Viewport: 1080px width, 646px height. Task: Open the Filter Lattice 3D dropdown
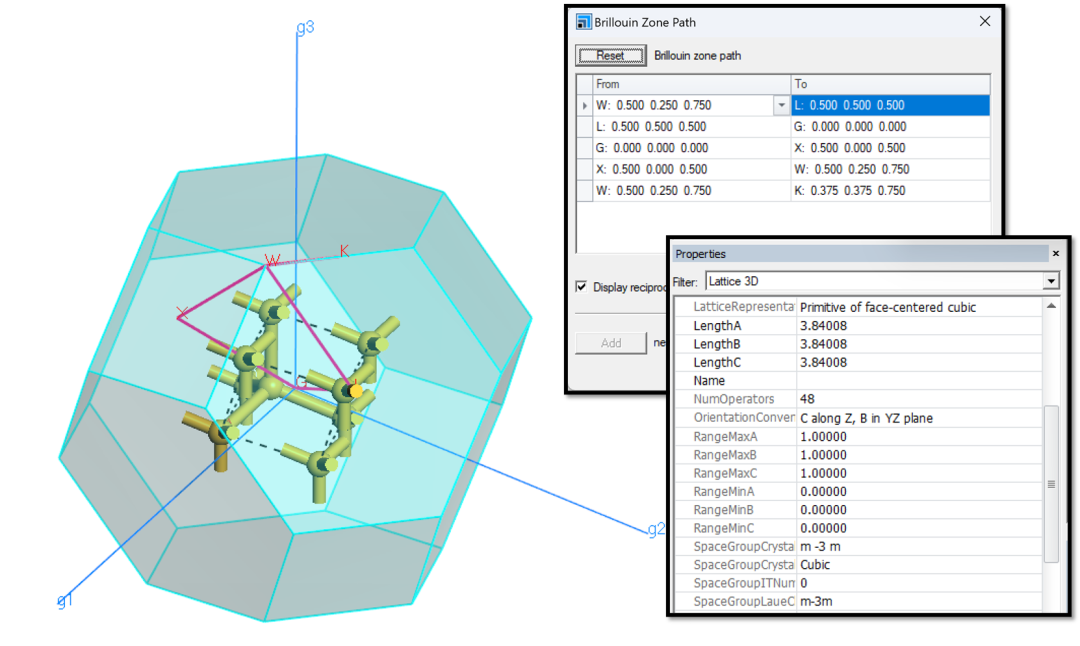tap(1051, 281)
